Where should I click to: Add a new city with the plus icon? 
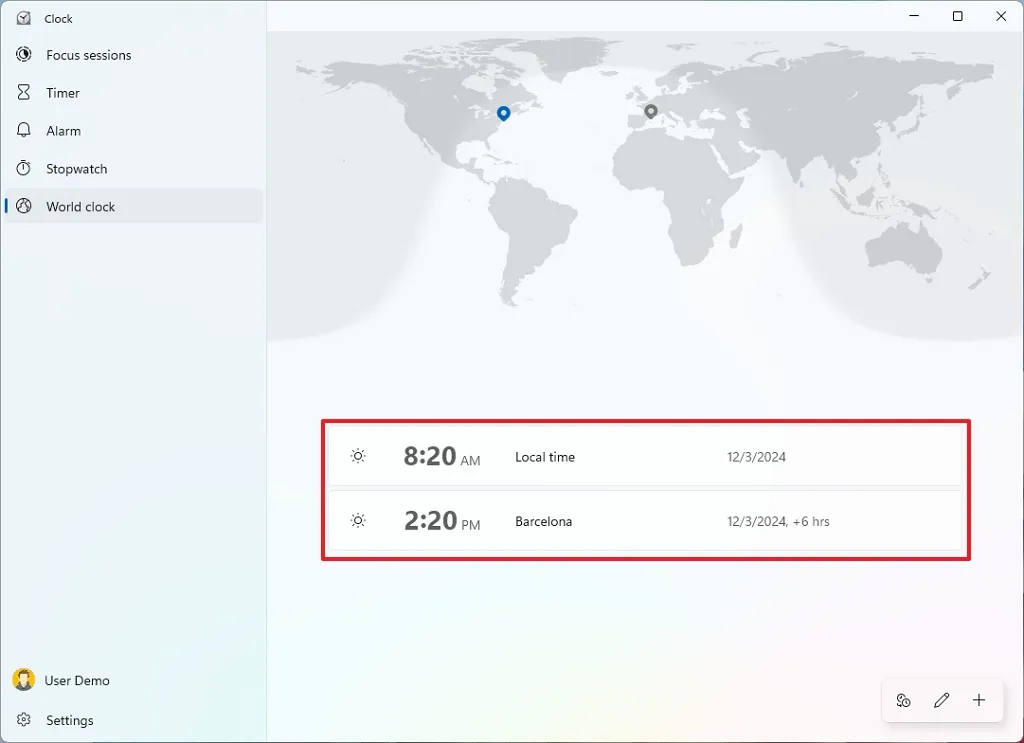(x=979, y=700)
